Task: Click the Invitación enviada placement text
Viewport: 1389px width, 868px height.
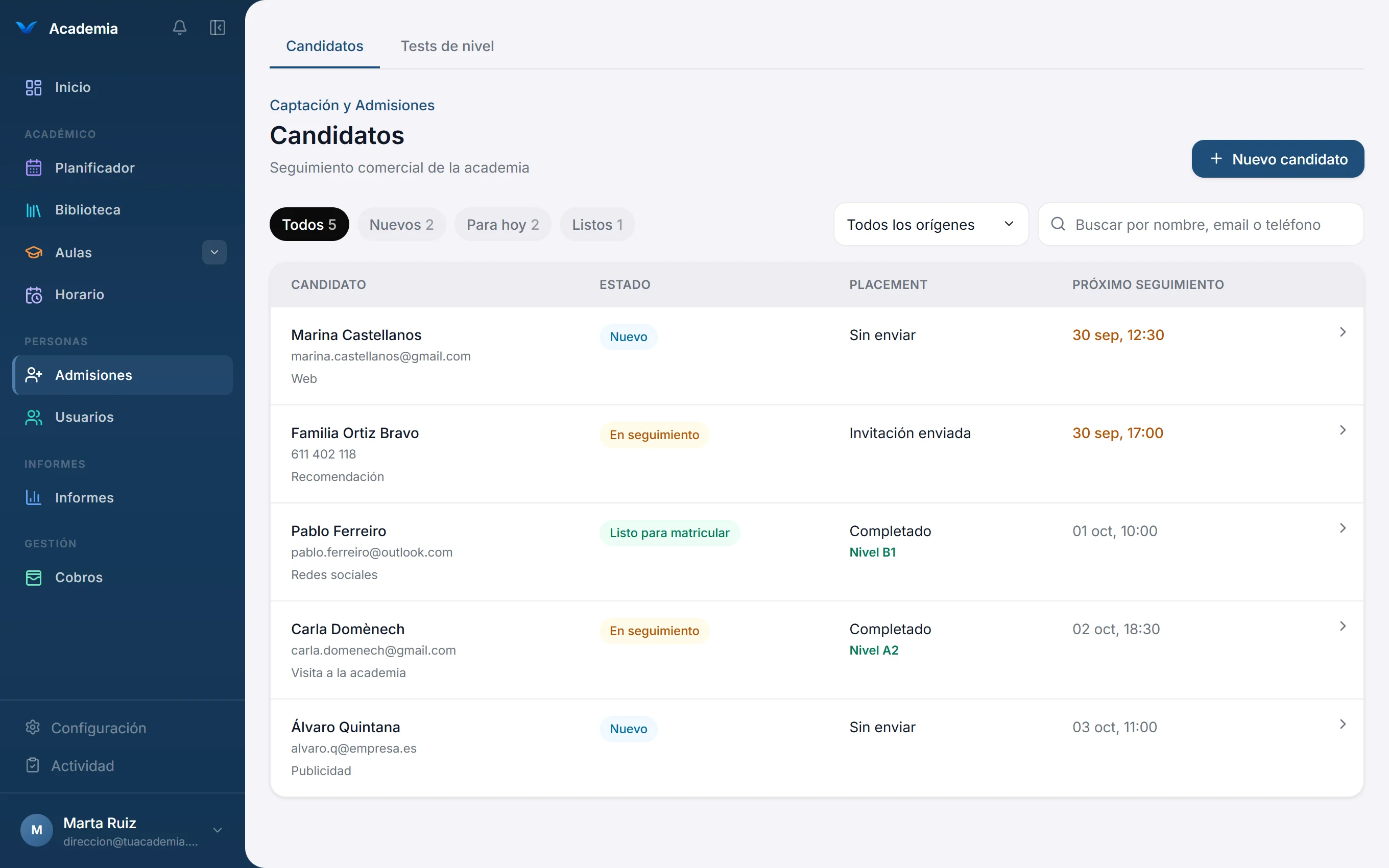Action: point(909,433)
